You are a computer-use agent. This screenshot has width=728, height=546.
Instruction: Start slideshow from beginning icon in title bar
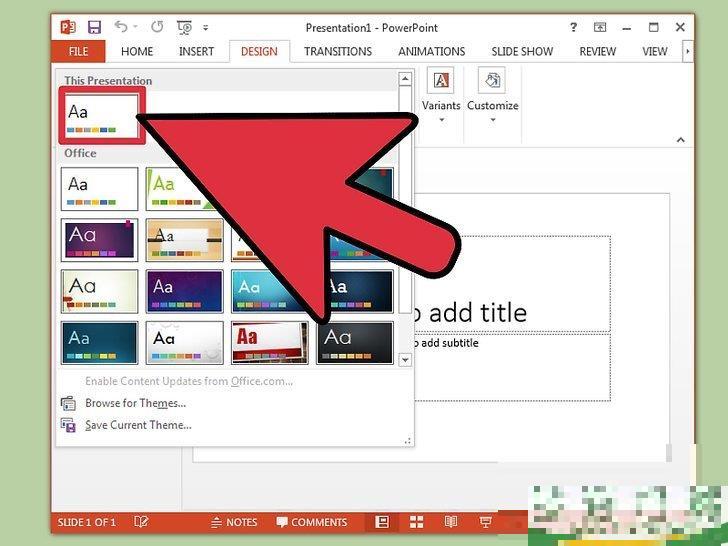184,27
